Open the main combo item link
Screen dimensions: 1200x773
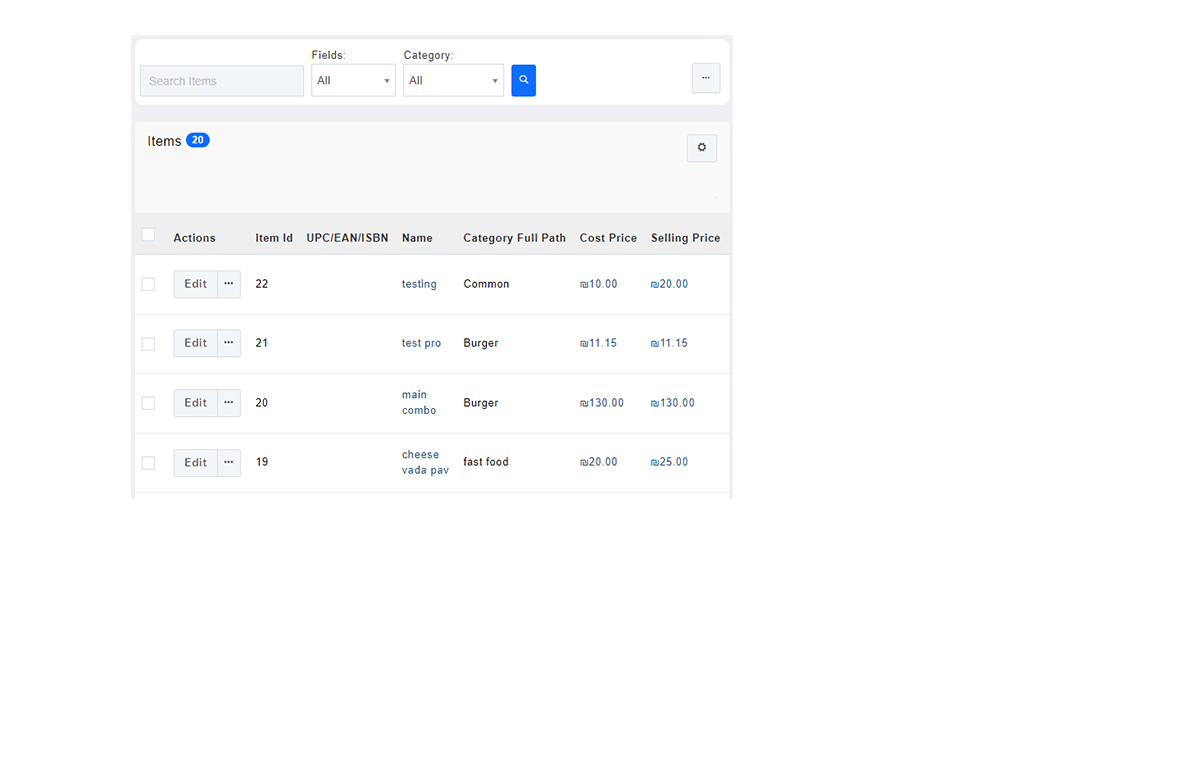coord(418,403)
